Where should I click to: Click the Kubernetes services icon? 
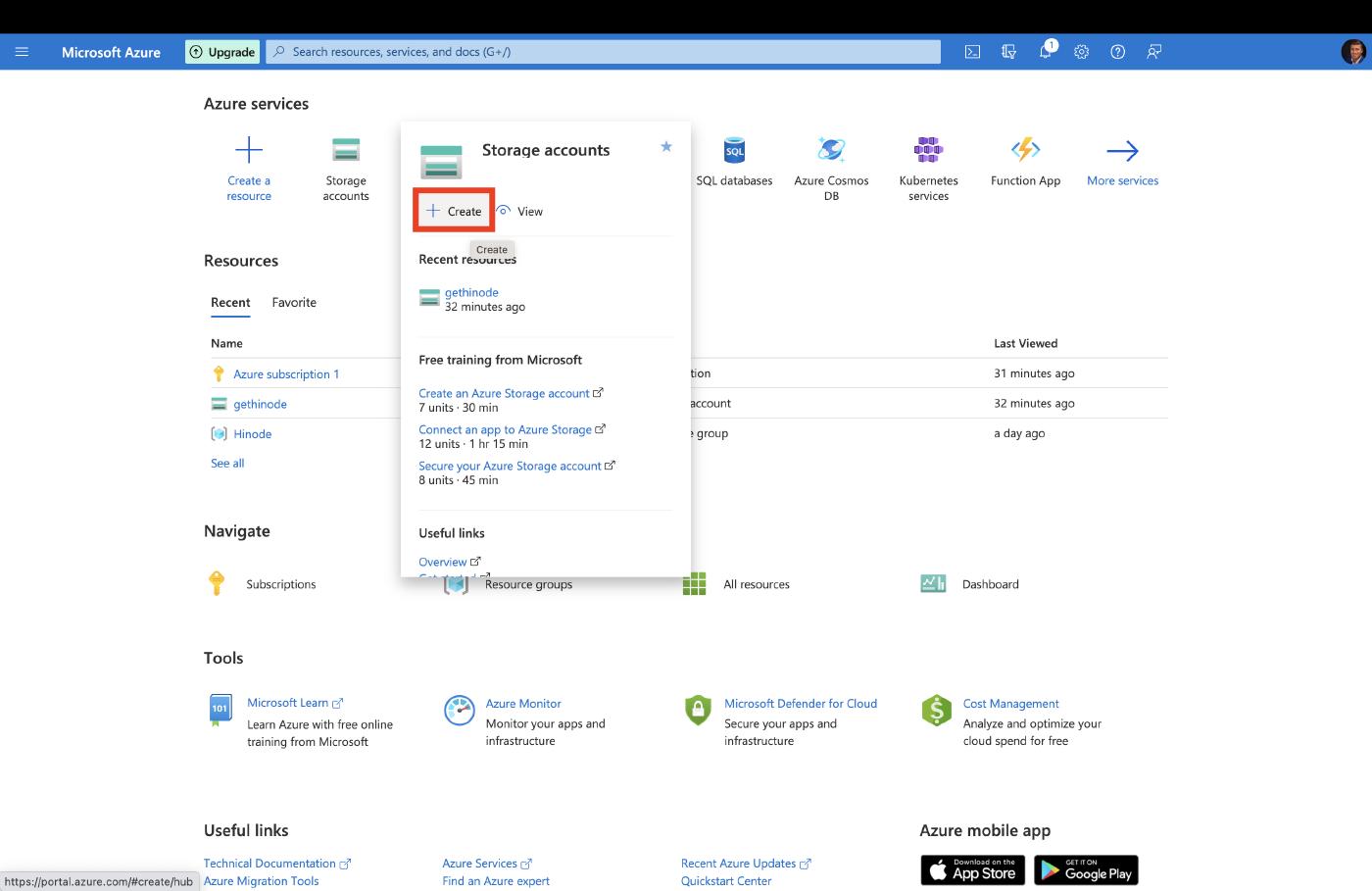coord(928,150)
